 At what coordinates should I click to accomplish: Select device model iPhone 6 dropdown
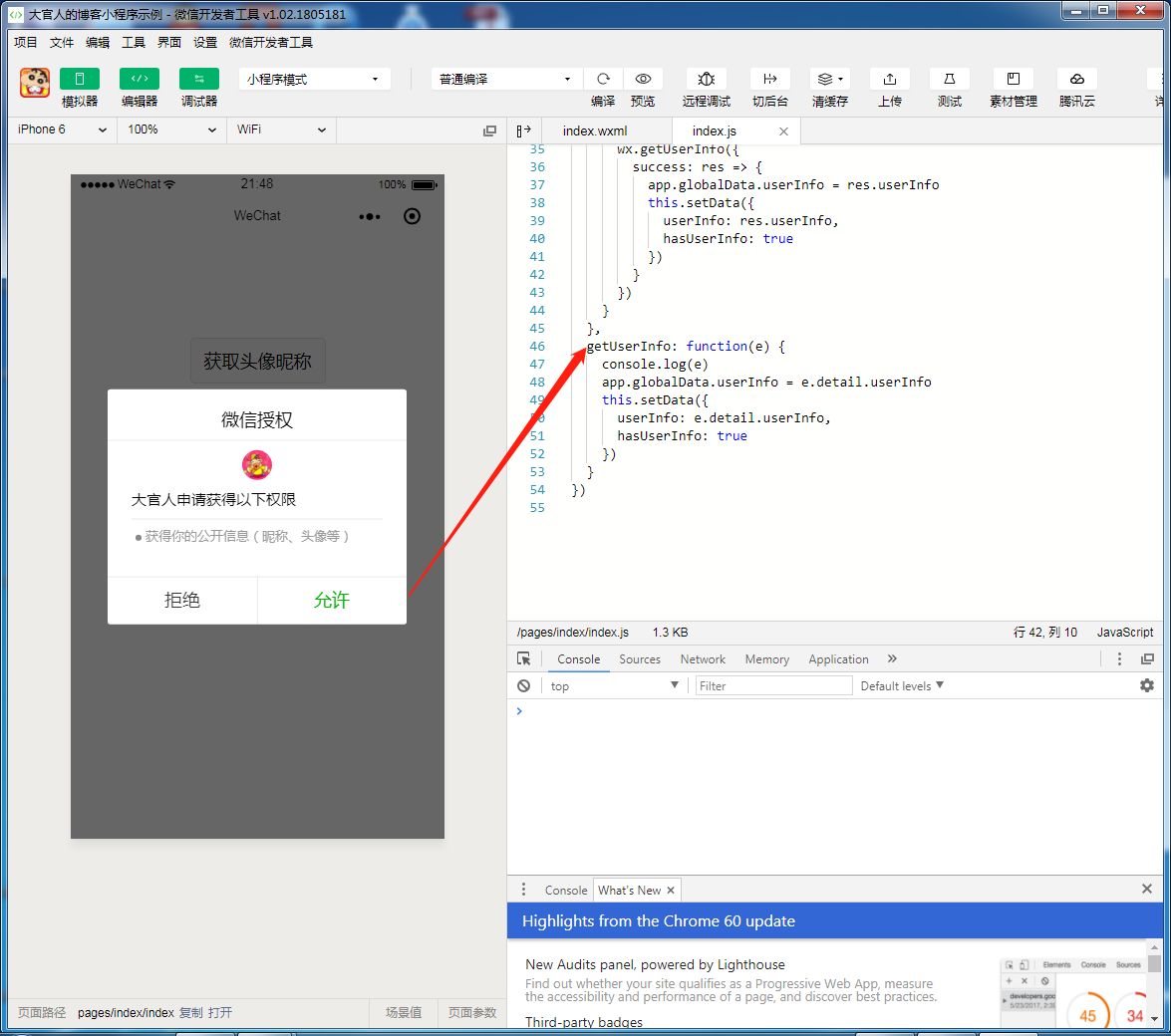click(62, 129)
